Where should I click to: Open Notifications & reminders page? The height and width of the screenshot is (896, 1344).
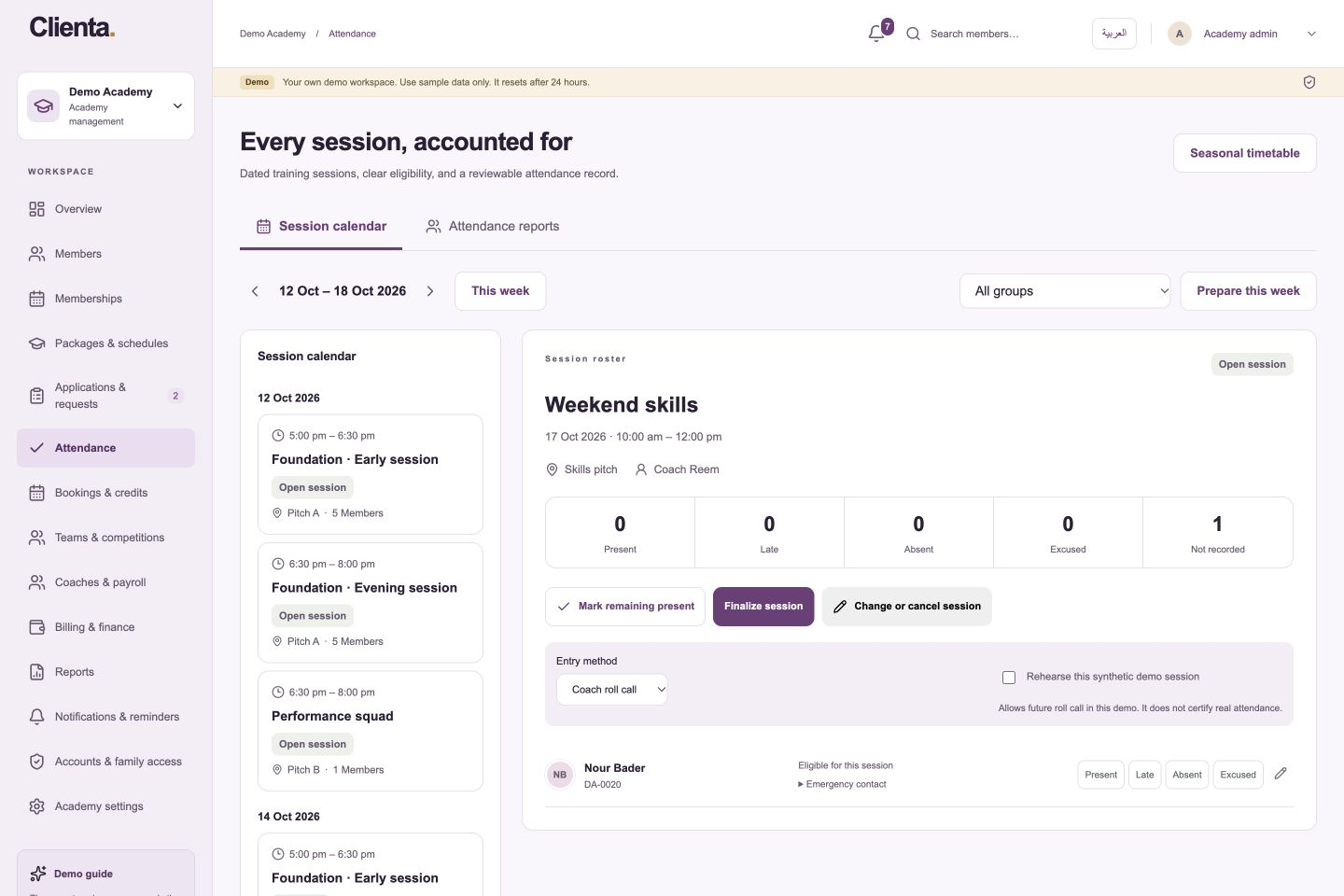tap(105, 717)
